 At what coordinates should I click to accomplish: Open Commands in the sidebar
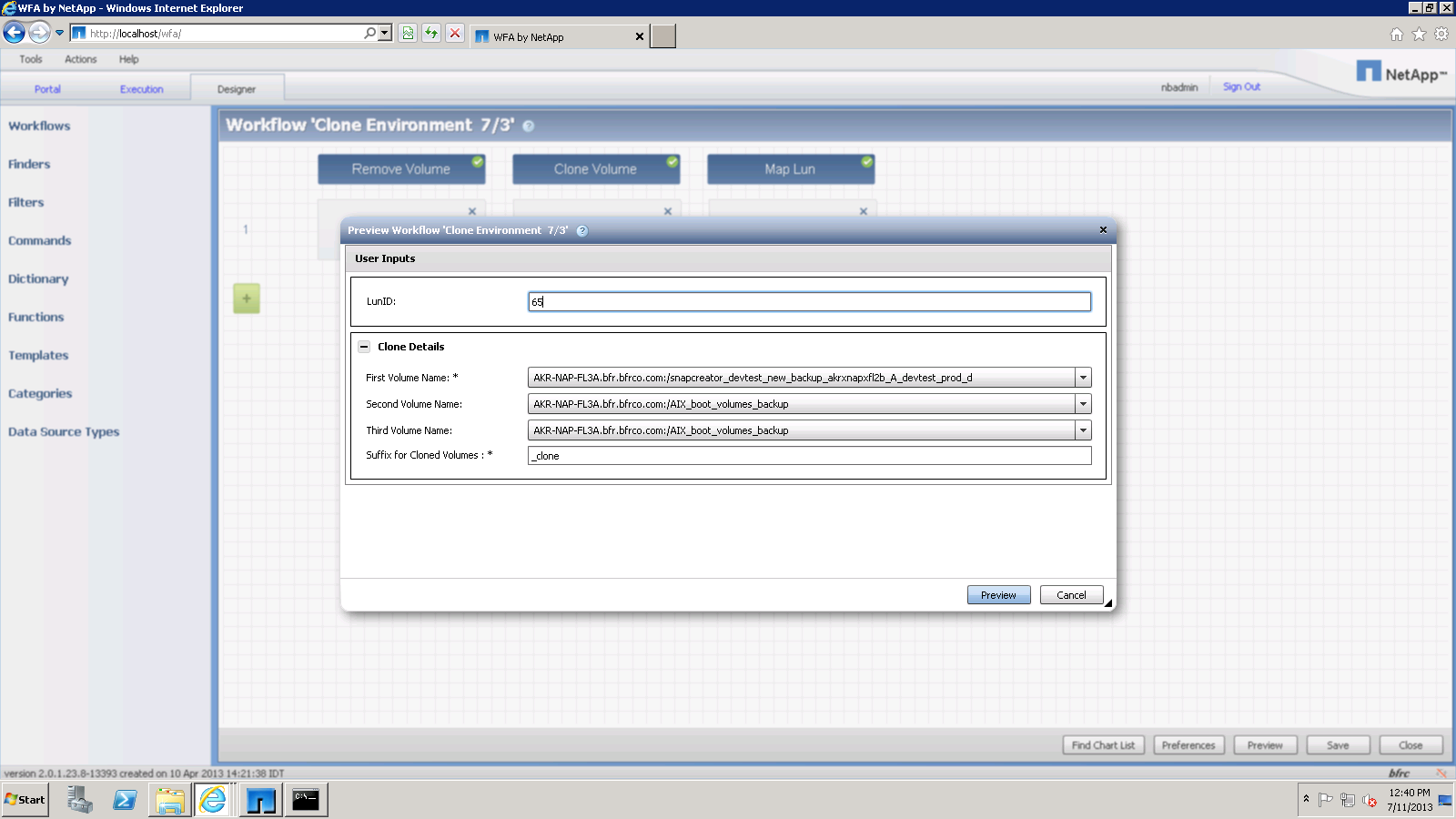click(x=40, y=241)
